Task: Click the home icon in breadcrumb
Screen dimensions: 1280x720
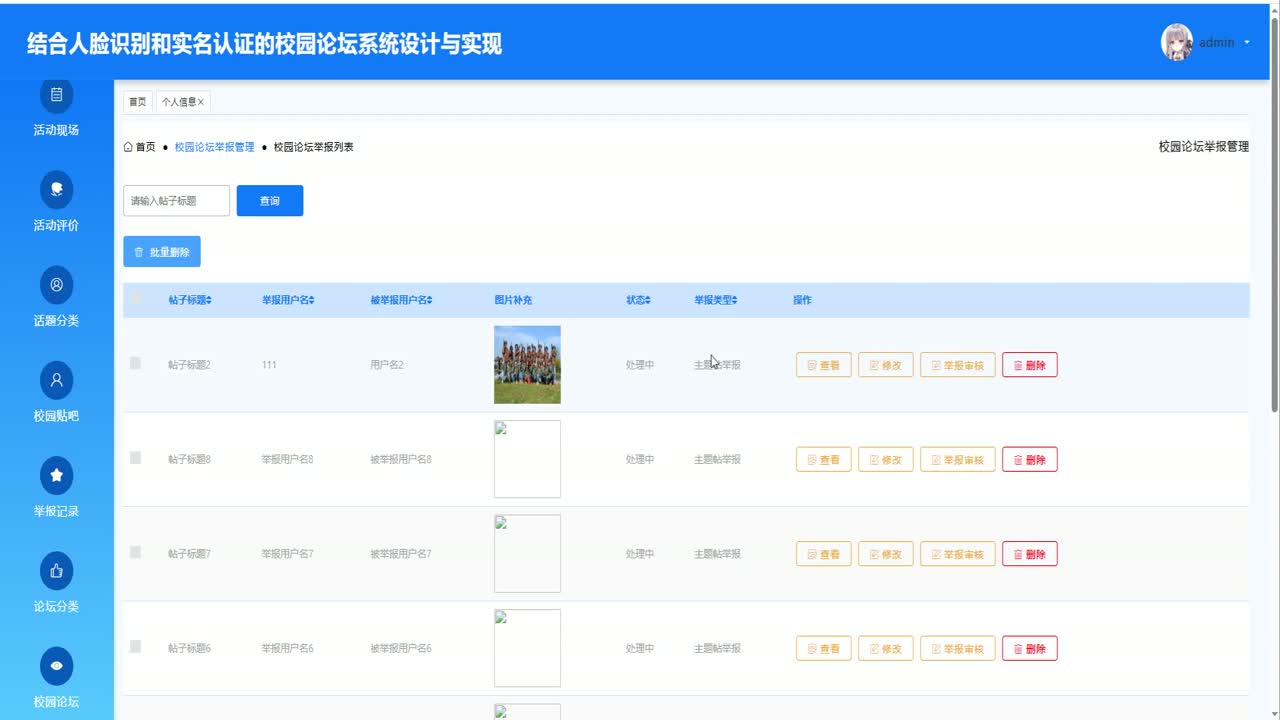Action: (x=128, y=147)
